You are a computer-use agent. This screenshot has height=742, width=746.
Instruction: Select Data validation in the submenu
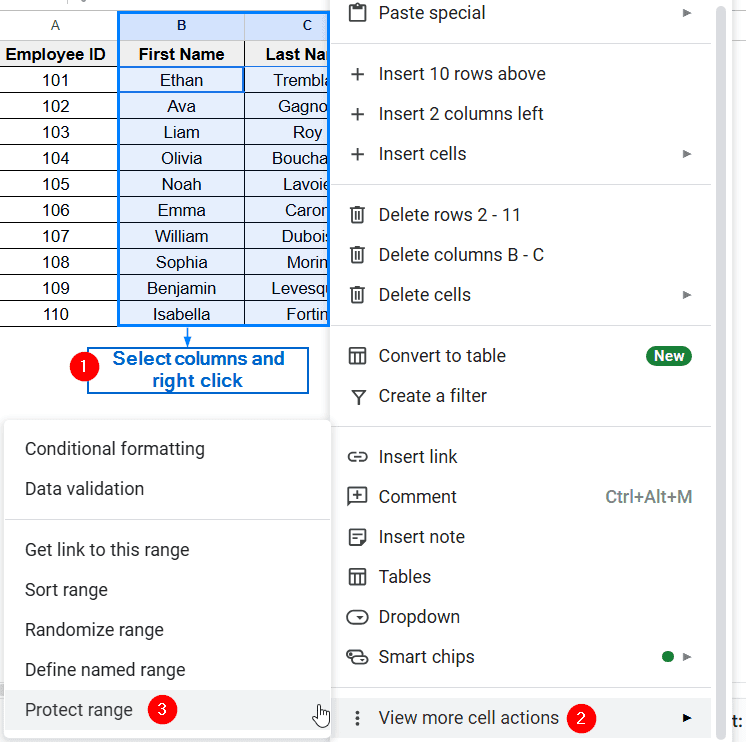tap(167, 489)
